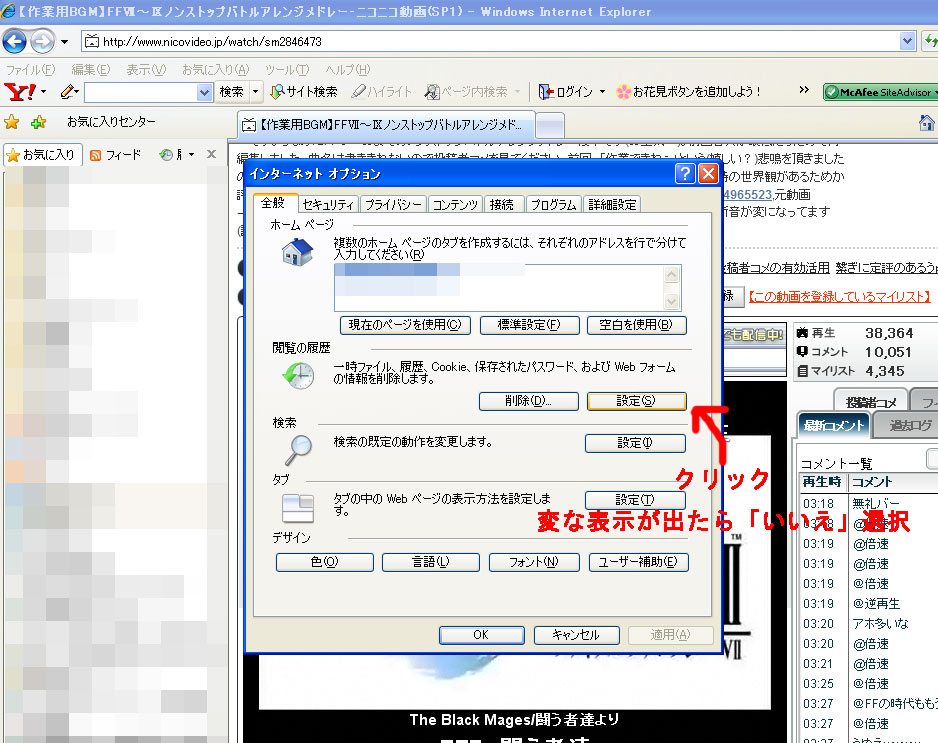Click the ハイライト highlighter icon

[382, 92]
